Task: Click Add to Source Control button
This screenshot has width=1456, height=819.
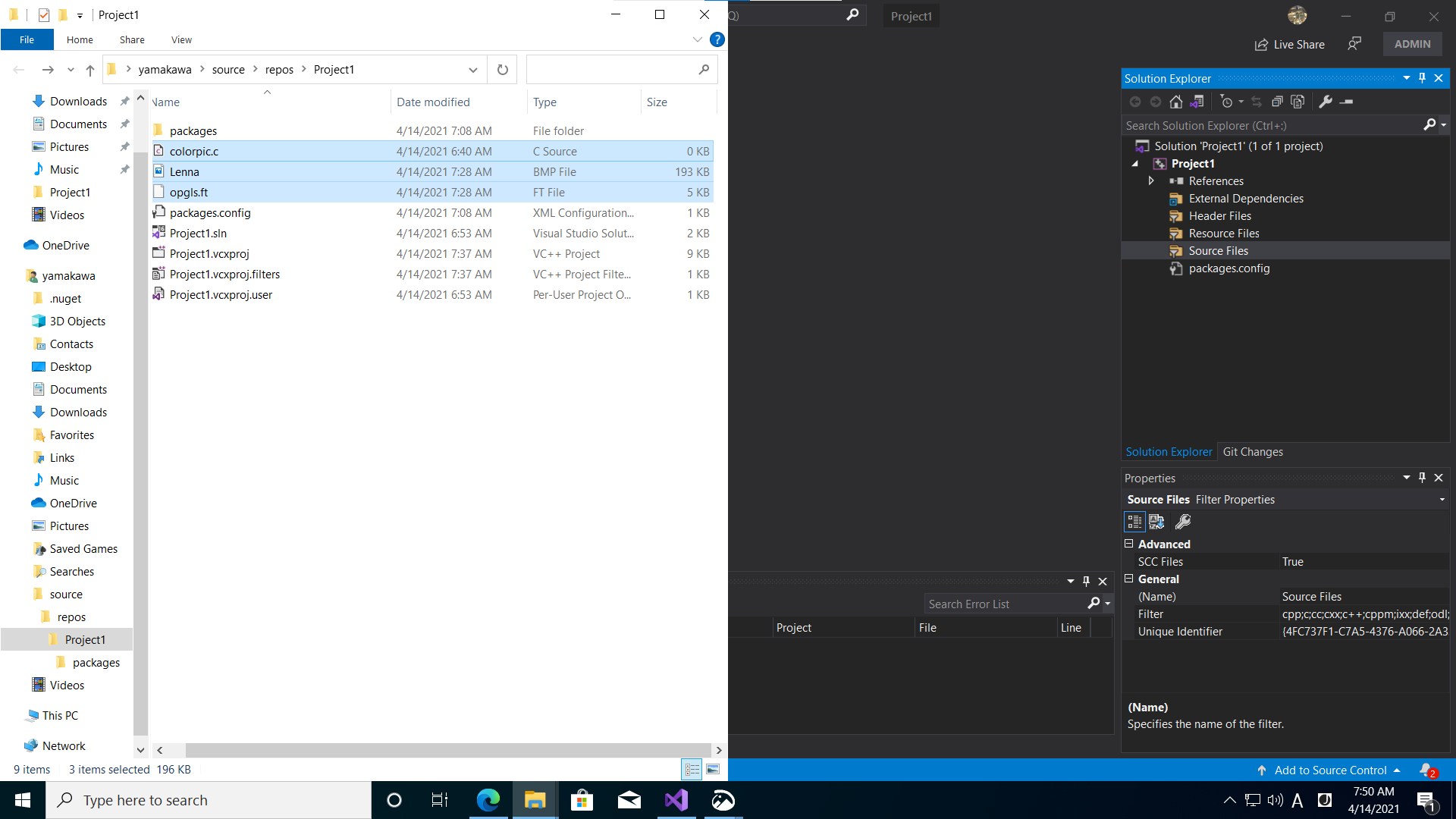Action: 1330,770
